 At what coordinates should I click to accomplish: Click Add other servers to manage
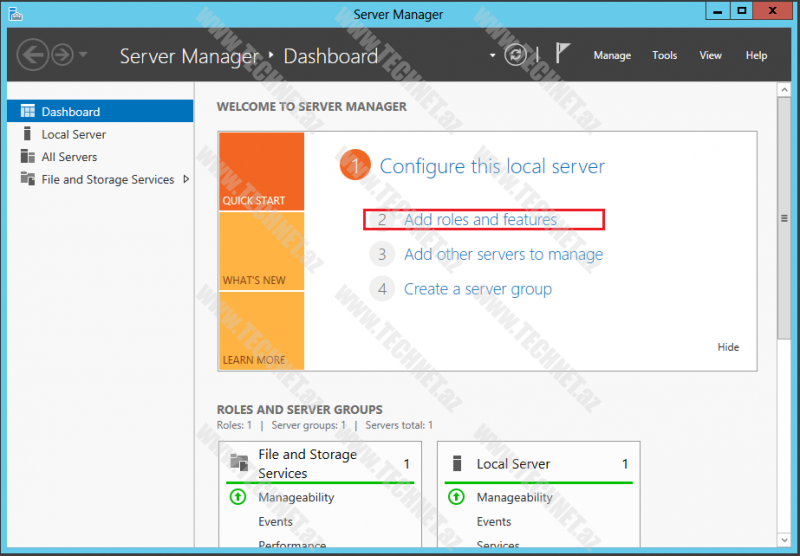pos(503,255)
